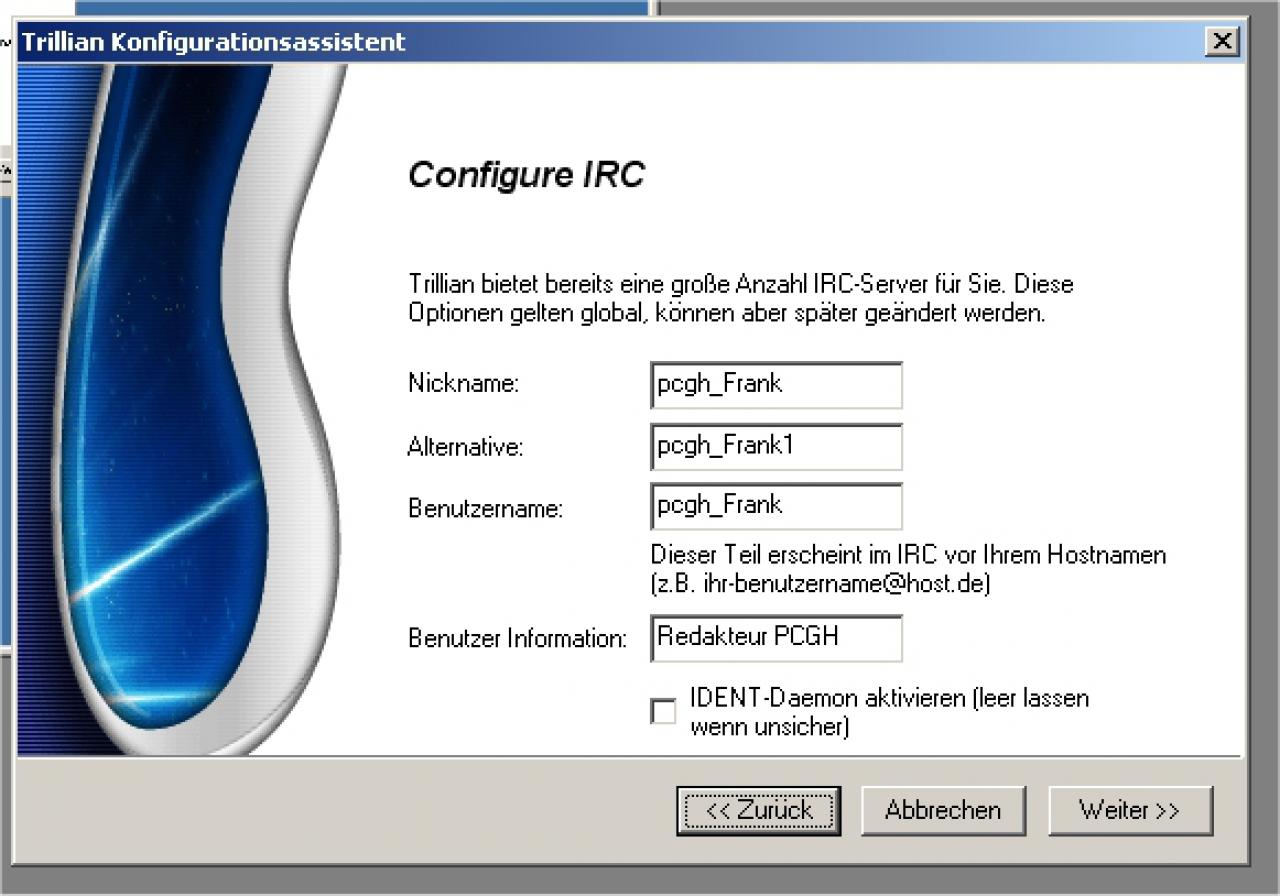Cancel setup with the Abbrechen button
The width and height of the screenshot is (1280, 896).
942,810
